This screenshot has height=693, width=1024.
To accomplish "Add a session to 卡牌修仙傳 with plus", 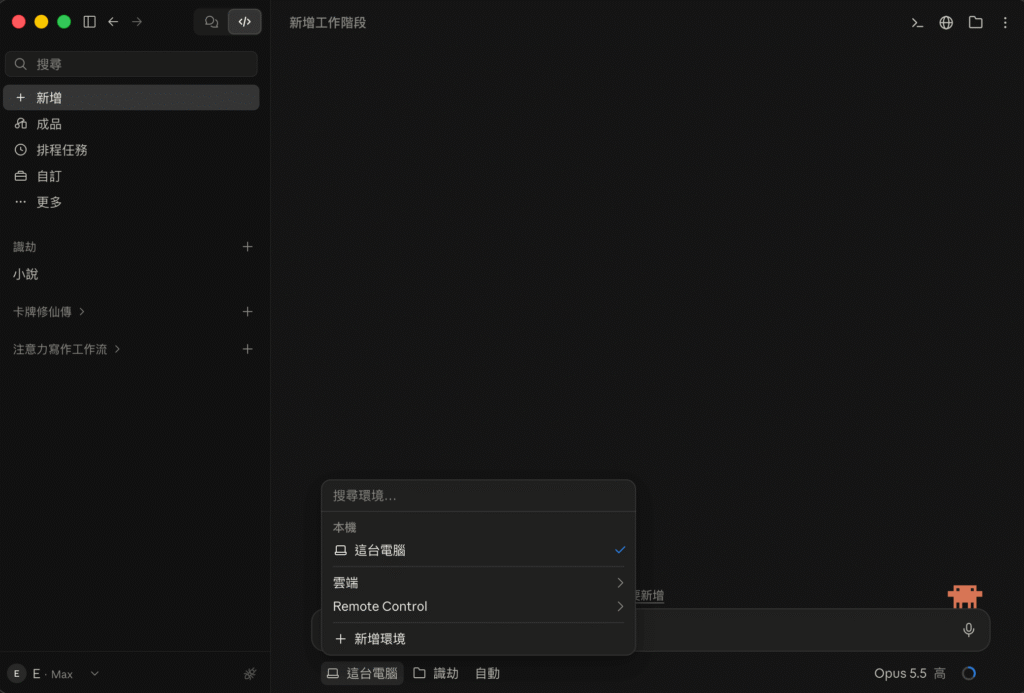I will click(248, 312).
